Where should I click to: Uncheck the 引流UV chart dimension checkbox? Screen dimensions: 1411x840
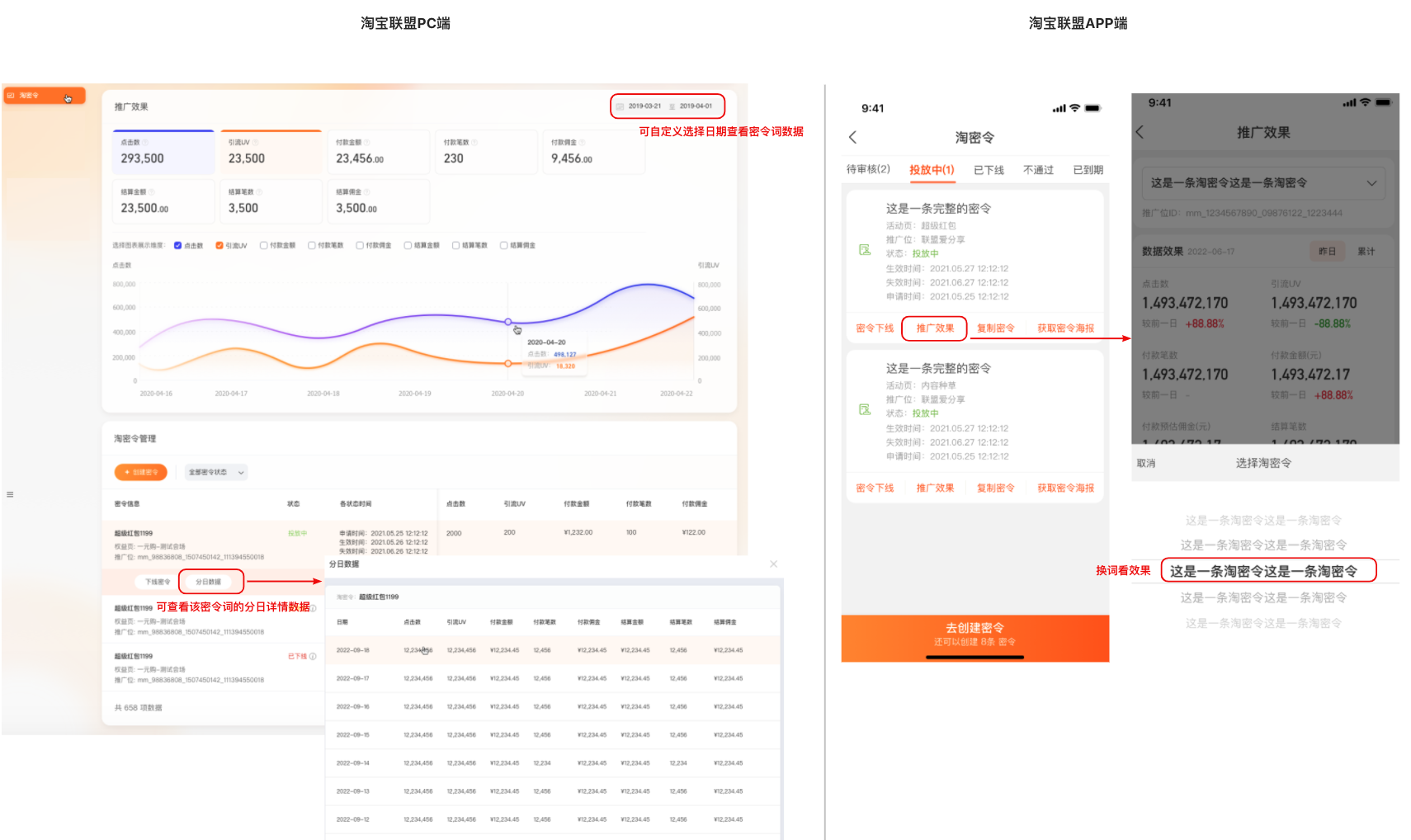coord(219,245)
